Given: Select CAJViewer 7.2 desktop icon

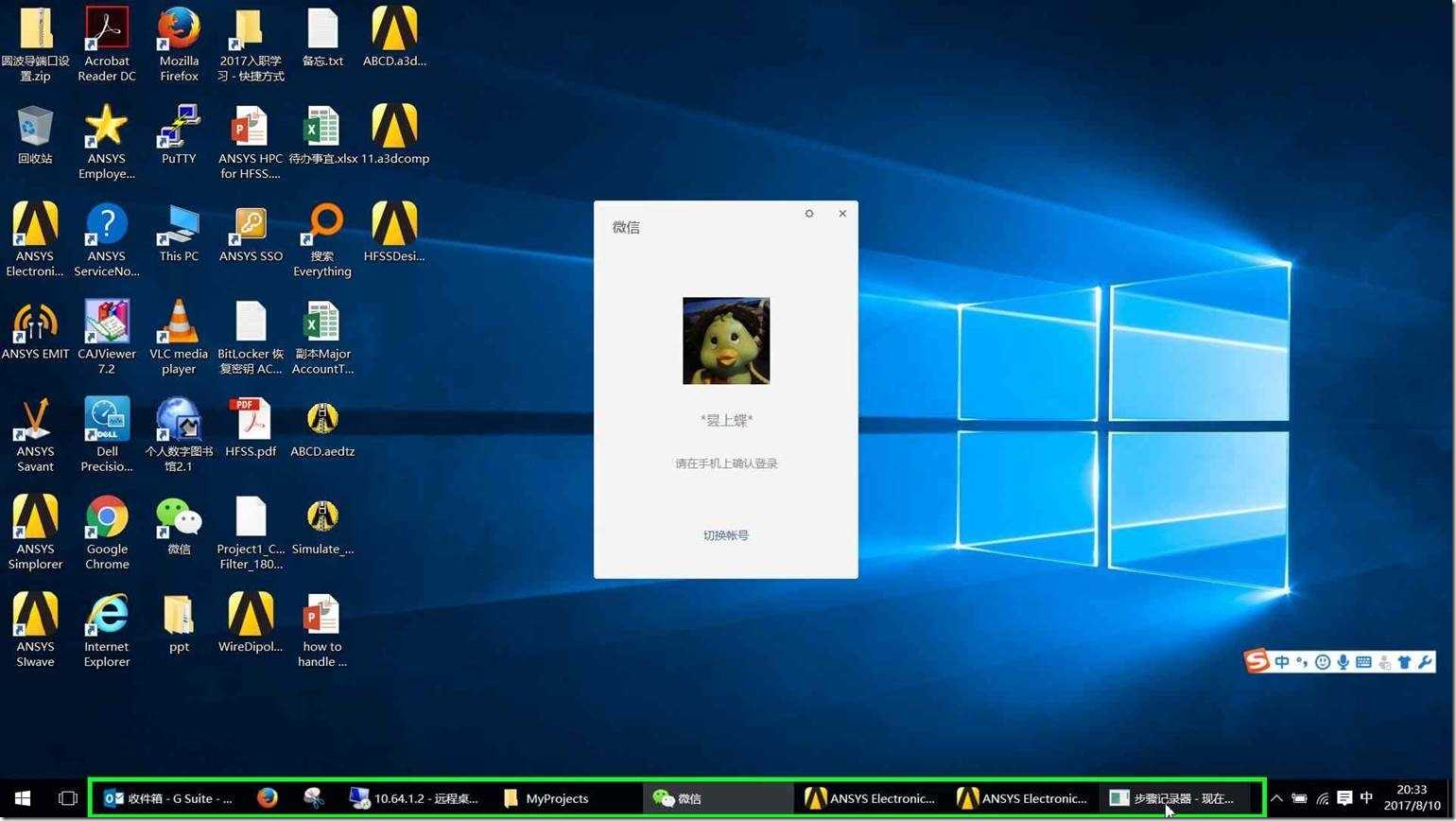Looking at the screenshot, I should click(106, 337).
